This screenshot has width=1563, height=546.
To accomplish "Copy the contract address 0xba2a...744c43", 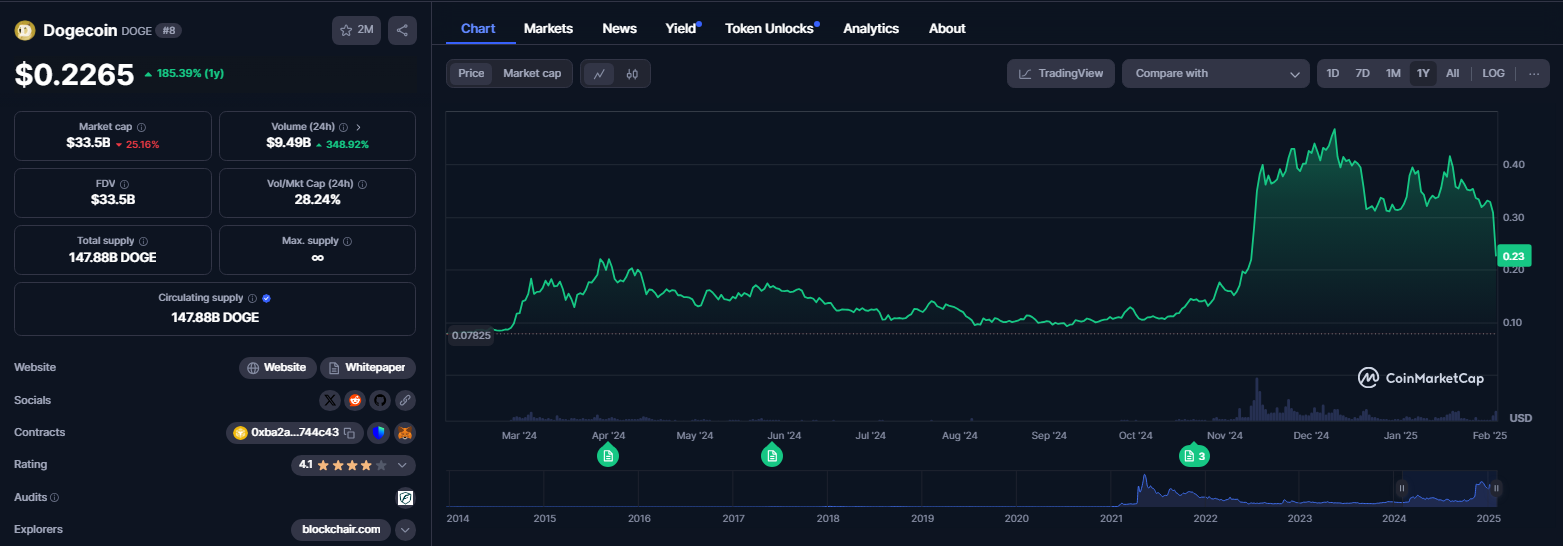I will click(350, 433).
